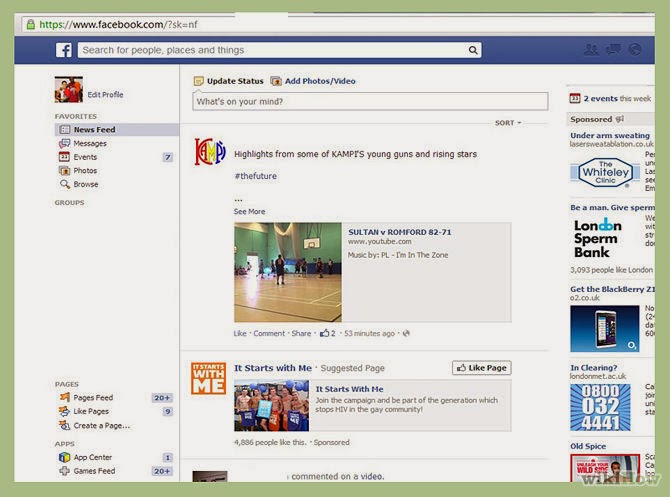Click the Events calendar sidebar icon
This screenshot has height=497, width=670.
tap(65, 157)
